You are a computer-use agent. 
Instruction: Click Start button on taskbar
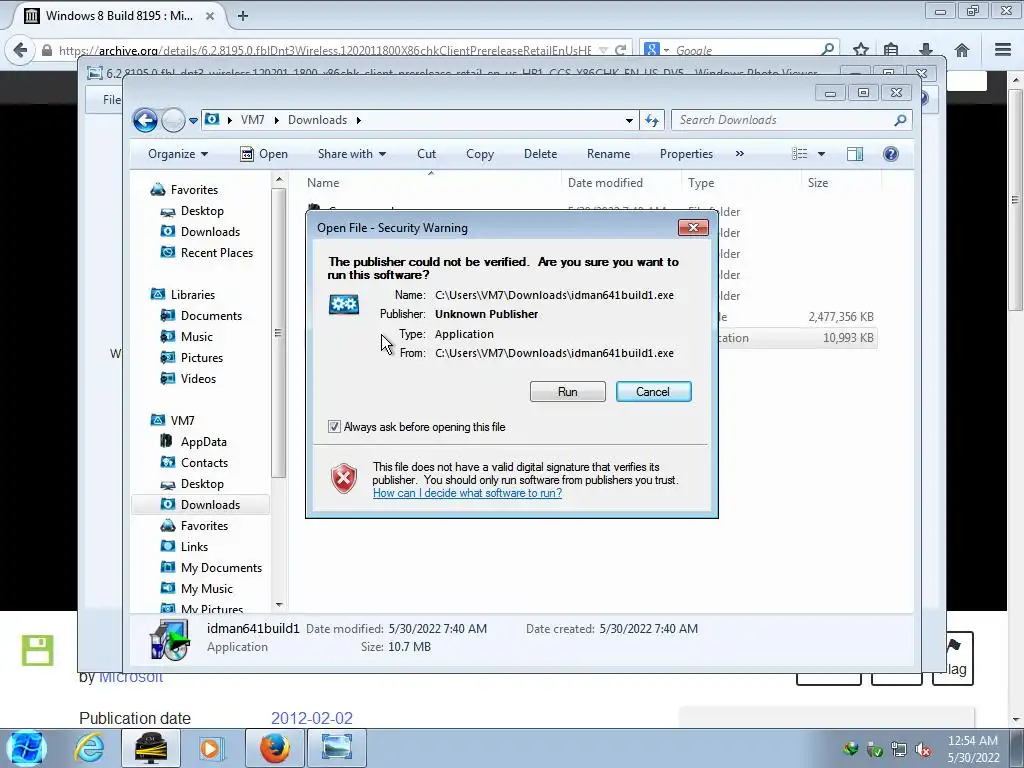pyautogui.click(x=26, y=749)
